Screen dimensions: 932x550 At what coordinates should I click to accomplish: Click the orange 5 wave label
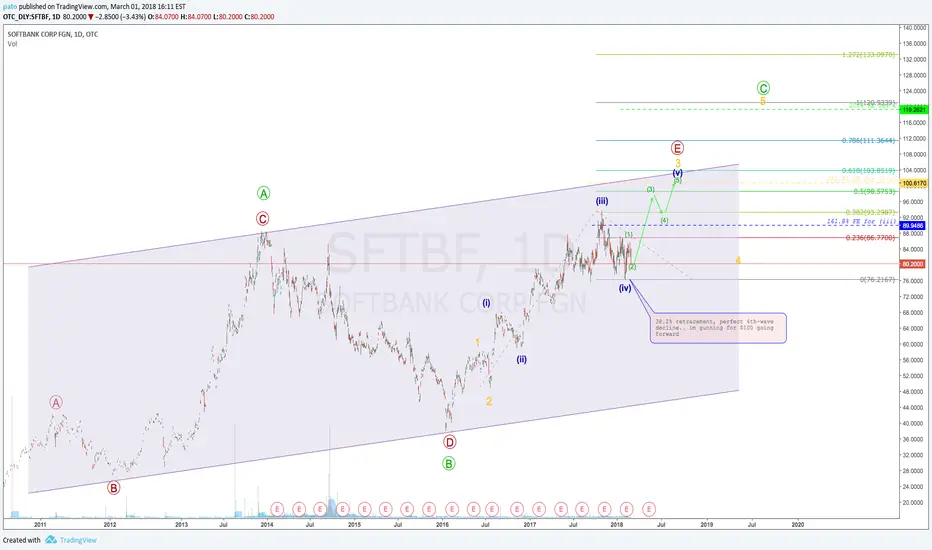coord(763,102)
